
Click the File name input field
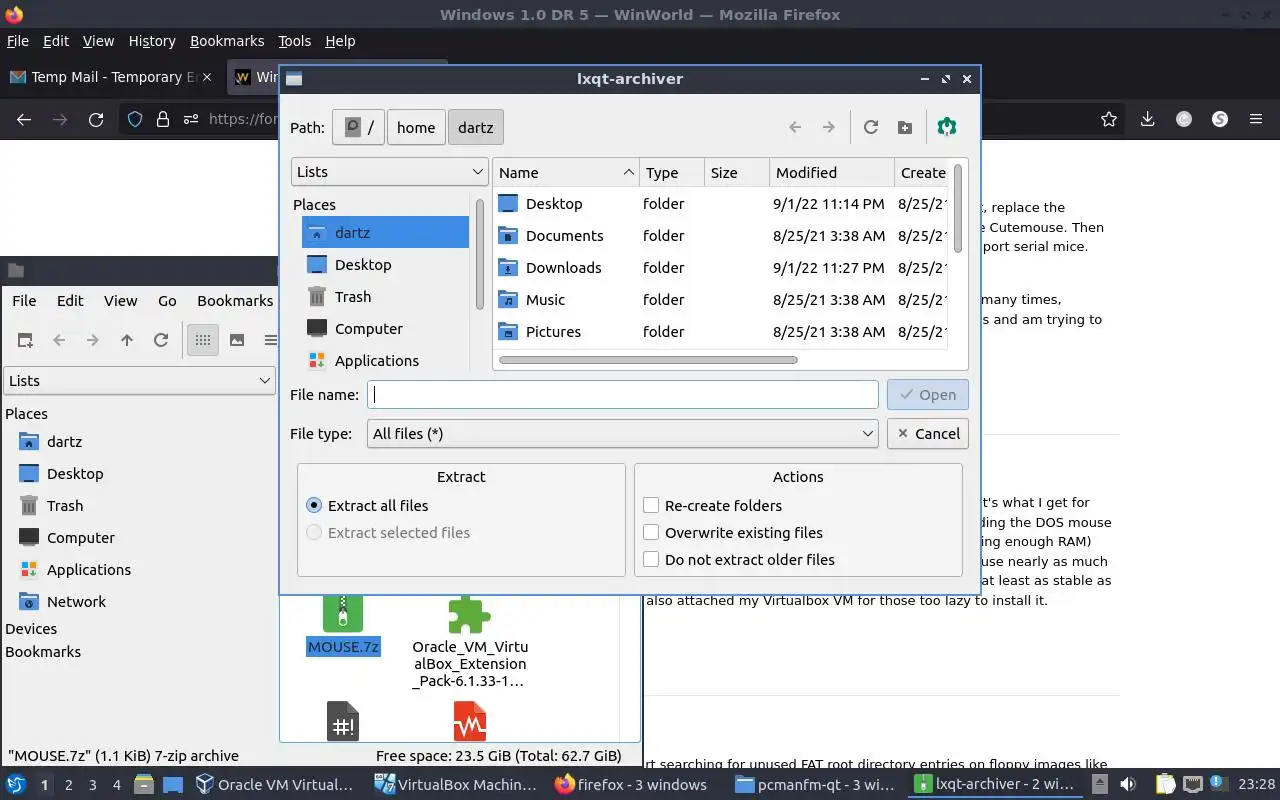click(622, 394)
